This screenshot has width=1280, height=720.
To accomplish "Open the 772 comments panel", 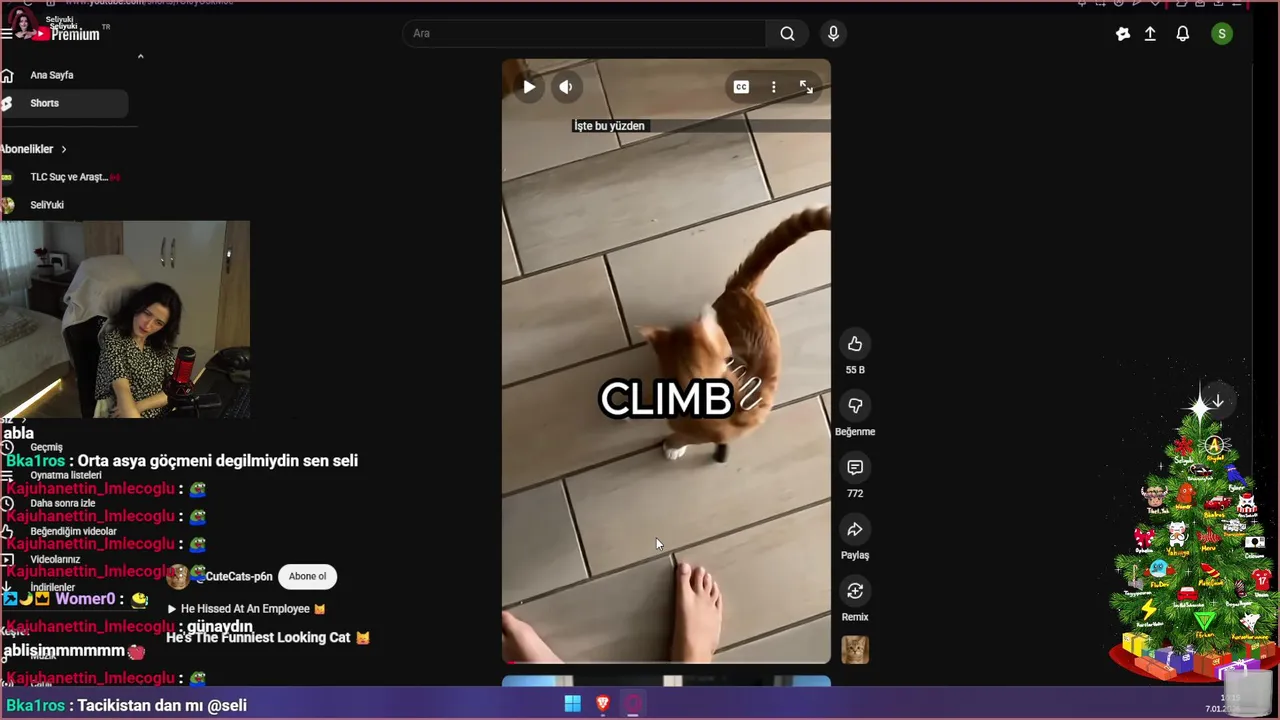I will pyautogui.click(x=855, y=468).
